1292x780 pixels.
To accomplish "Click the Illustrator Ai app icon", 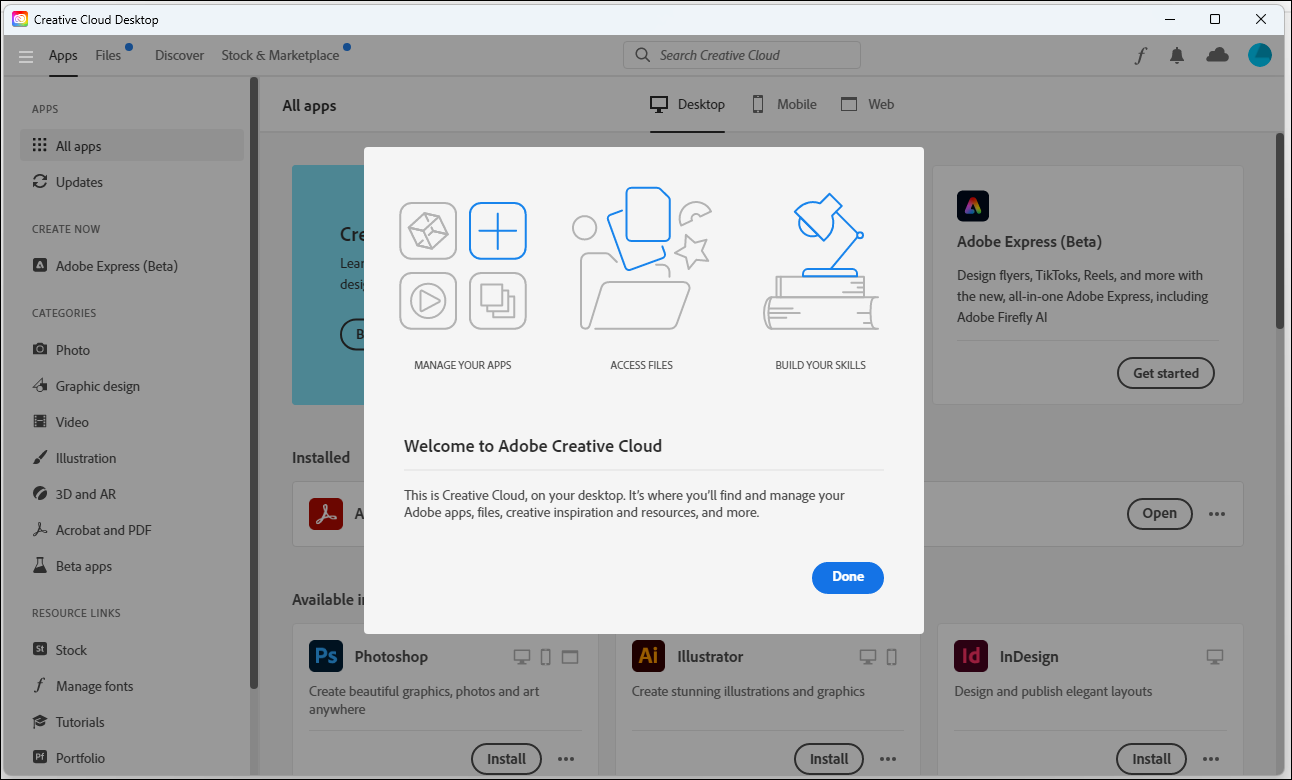I will click(648, 656).
